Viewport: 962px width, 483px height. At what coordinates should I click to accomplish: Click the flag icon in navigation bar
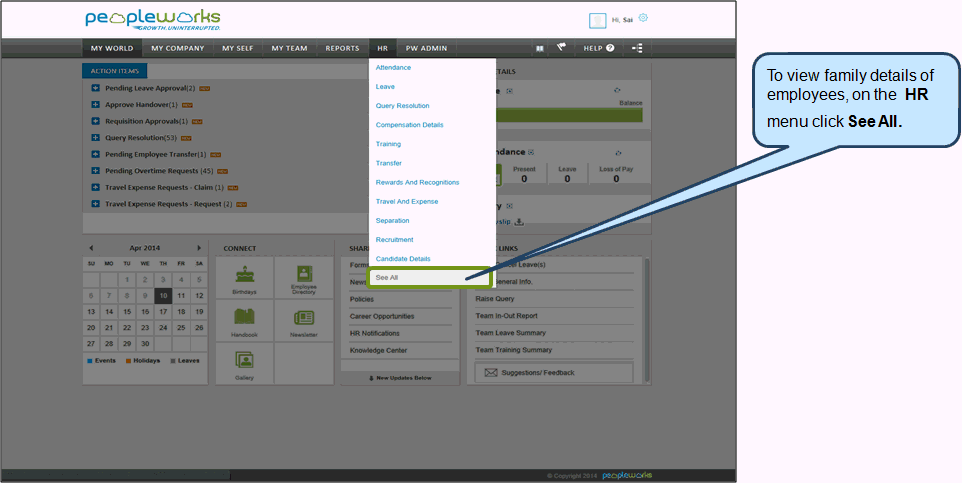(562, 47)
